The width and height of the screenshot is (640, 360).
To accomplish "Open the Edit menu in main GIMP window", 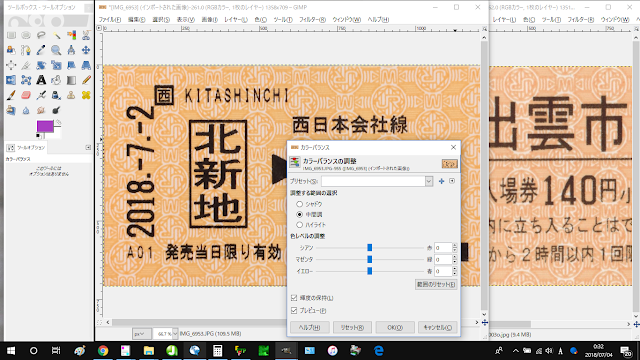I will 136,20.
